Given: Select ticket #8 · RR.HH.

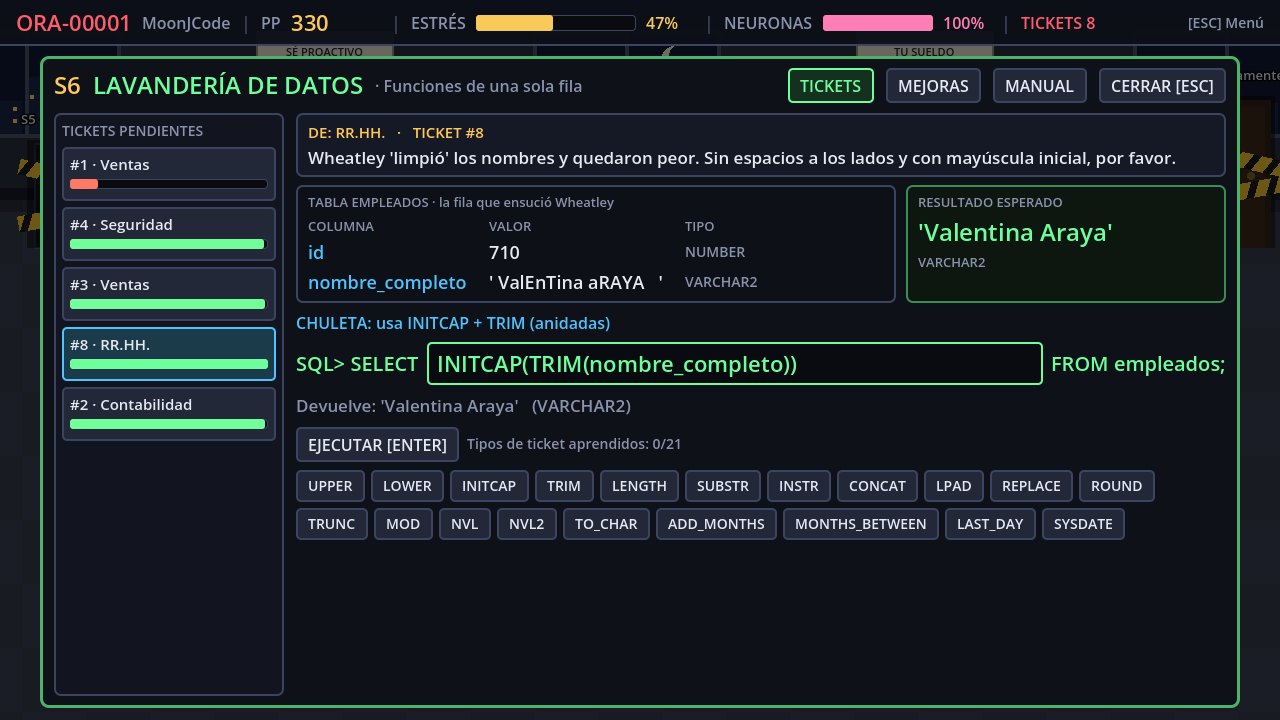Looking at the screenshot, I should (169, 353).
